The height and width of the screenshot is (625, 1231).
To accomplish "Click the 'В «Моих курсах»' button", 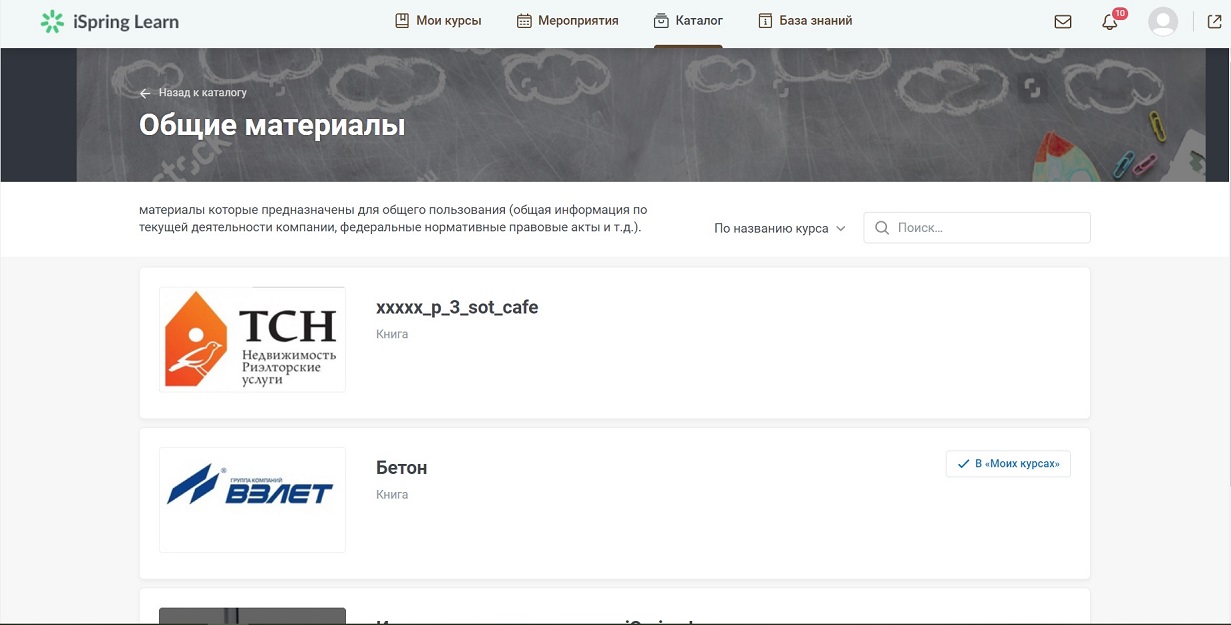I will coord(1008,464).
